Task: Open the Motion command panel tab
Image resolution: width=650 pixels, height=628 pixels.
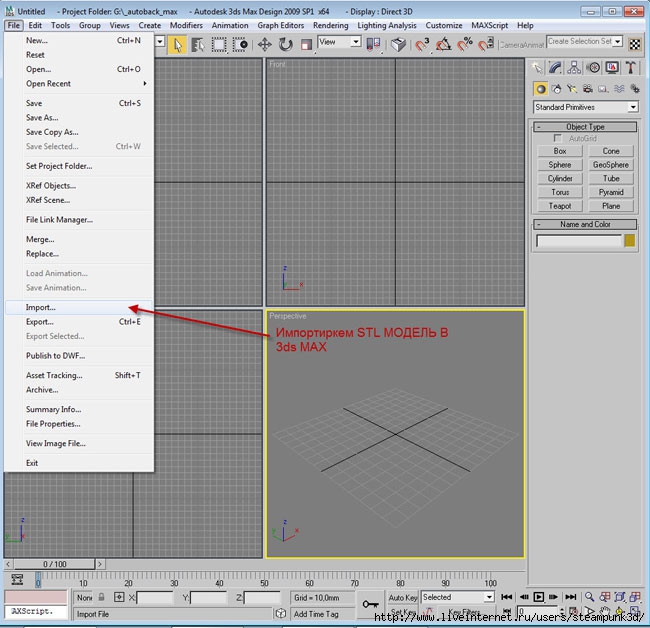Action: [x=594, y=67]
